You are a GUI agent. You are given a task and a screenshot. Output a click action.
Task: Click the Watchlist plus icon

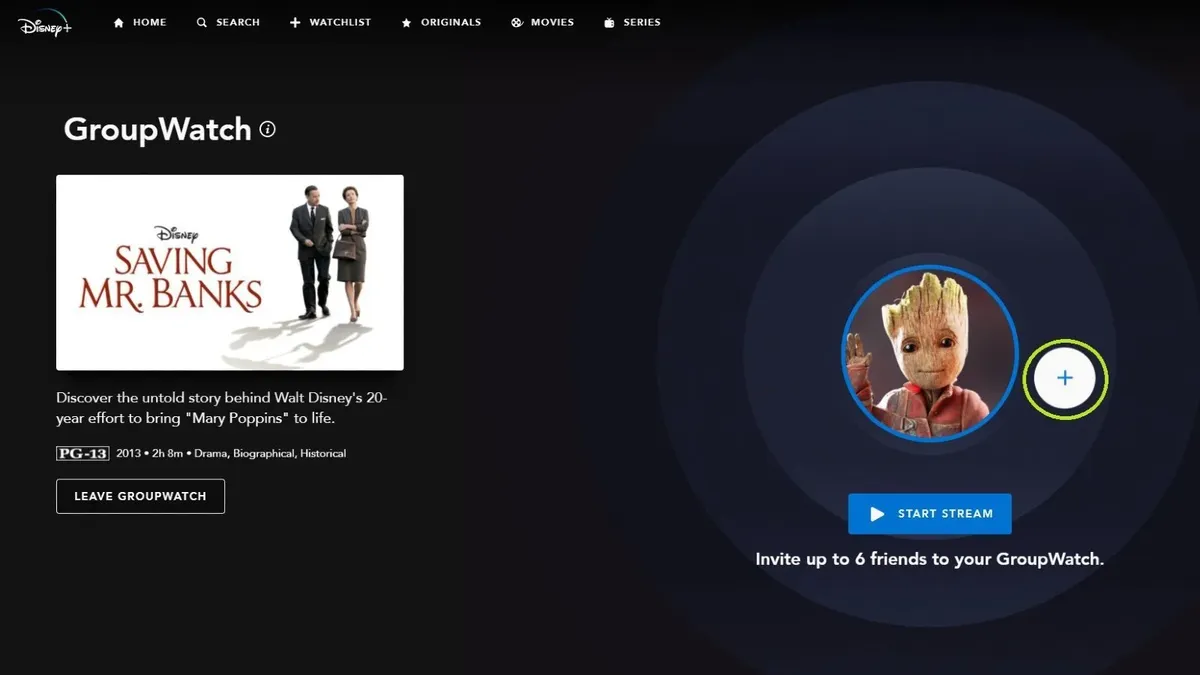[x=294, y=22]
